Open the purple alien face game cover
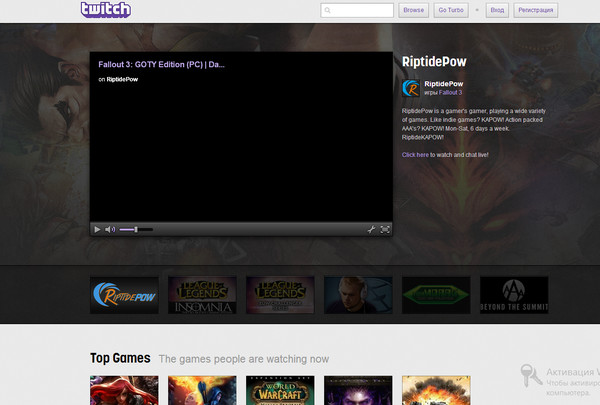 (x=358, y=390)
